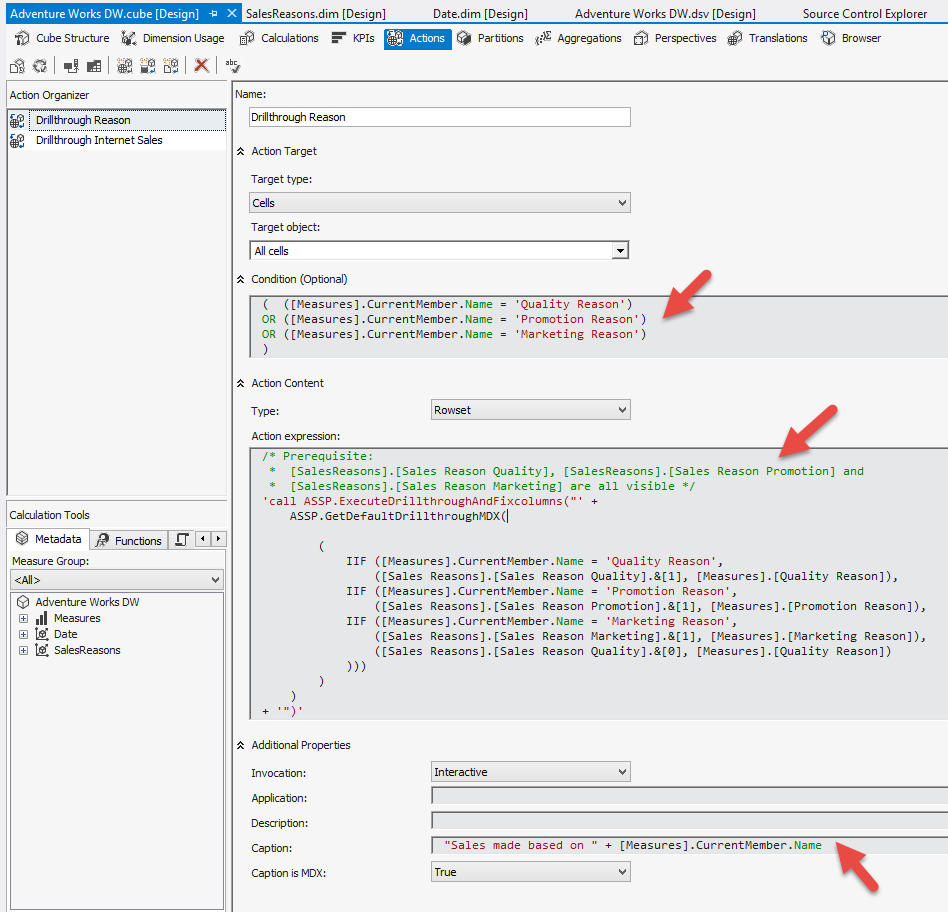The width and height of the screenshot is (948, 912).
Task: Click the Reconnect toolbar icon
Action: [x=40, y=66]
